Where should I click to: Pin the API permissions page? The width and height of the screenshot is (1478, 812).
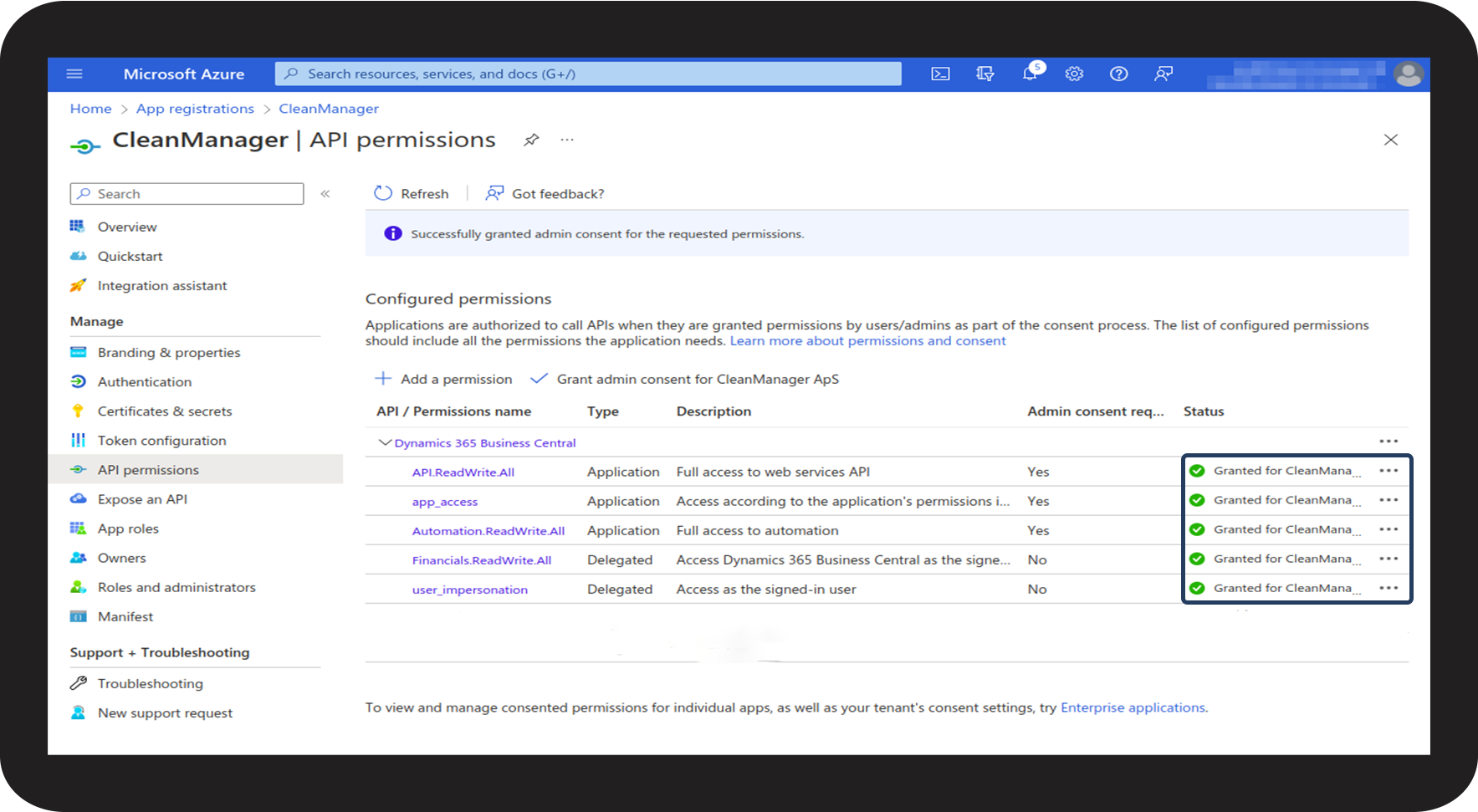(x=531, y=140)
